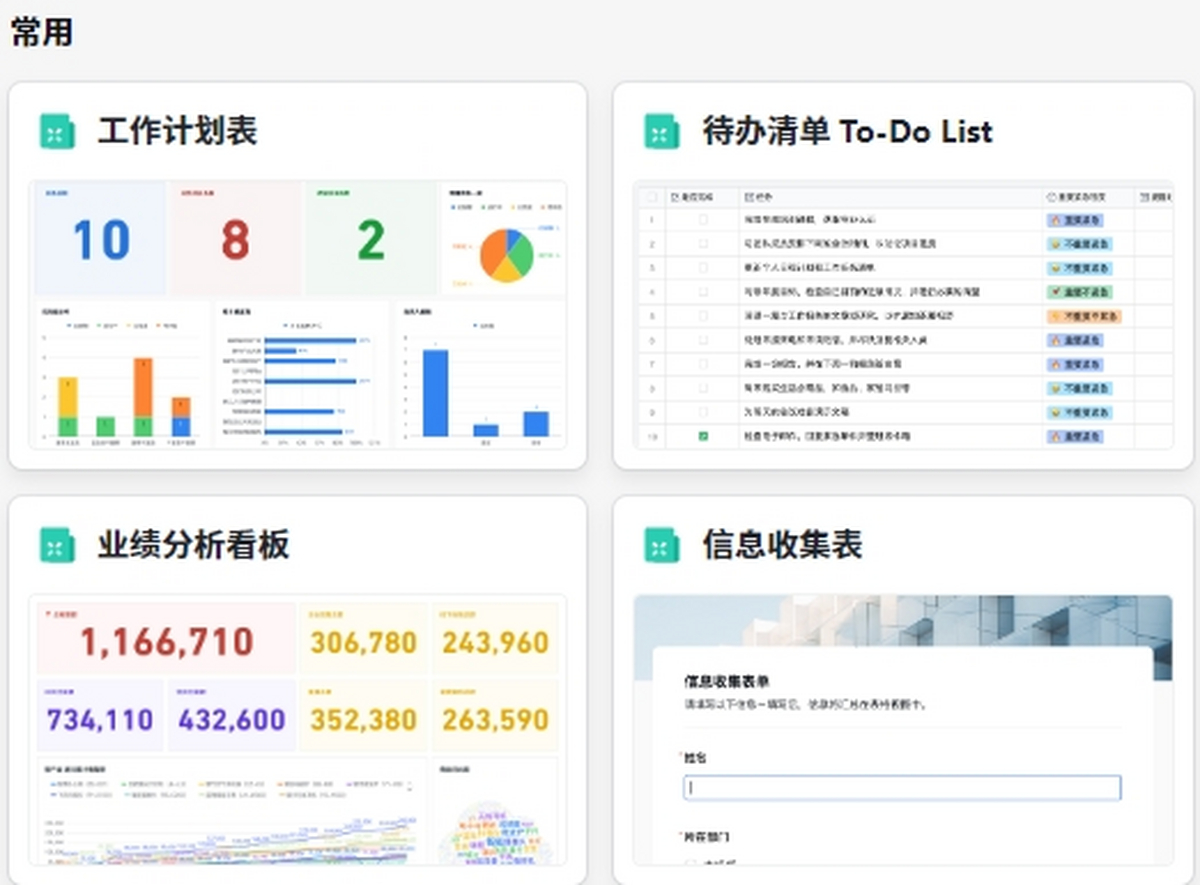Click the purple 432,600 value

pos(231,719)
